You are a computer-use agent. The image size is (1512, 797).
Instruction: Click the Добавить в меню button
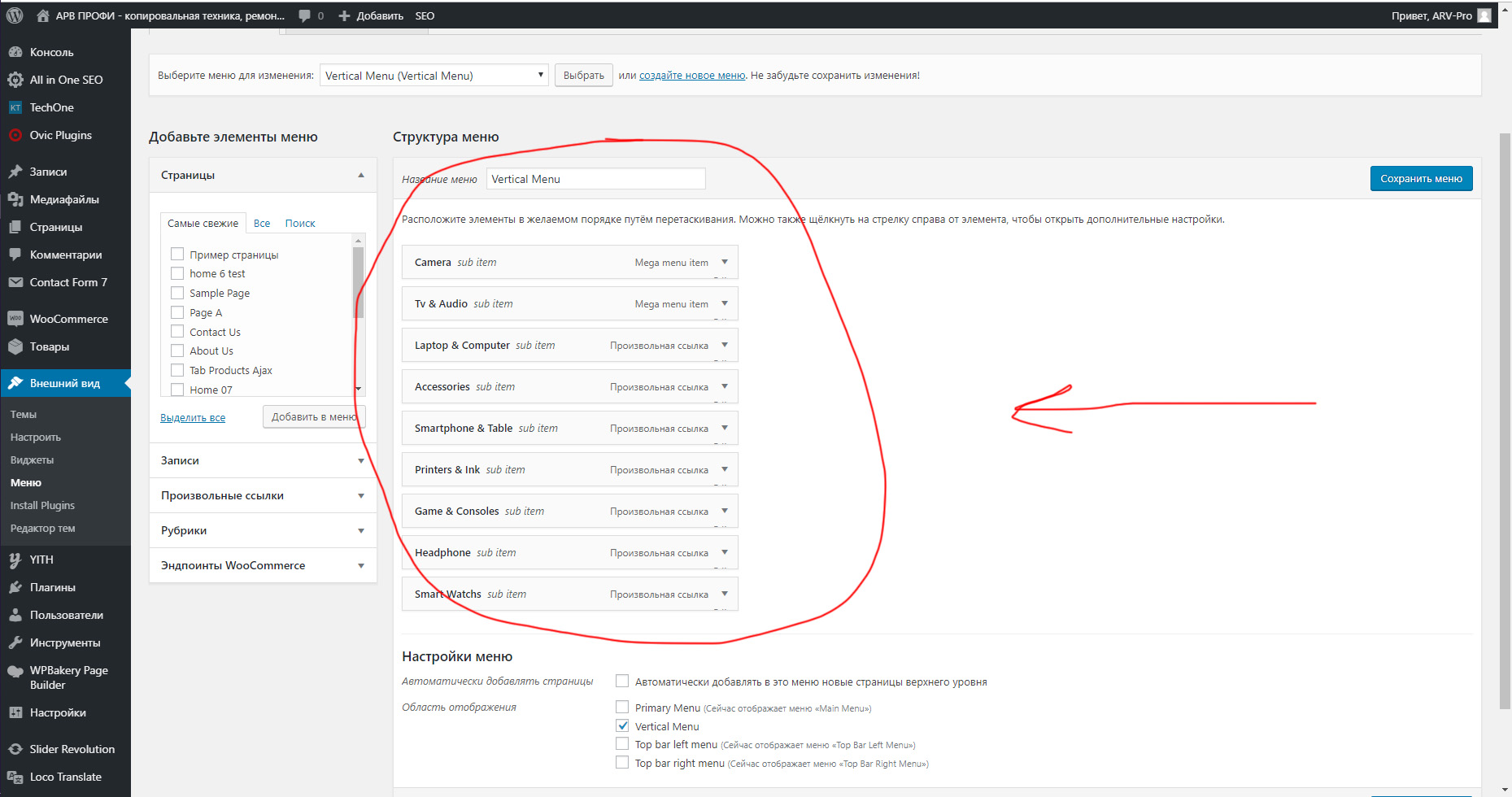[314, 416]
